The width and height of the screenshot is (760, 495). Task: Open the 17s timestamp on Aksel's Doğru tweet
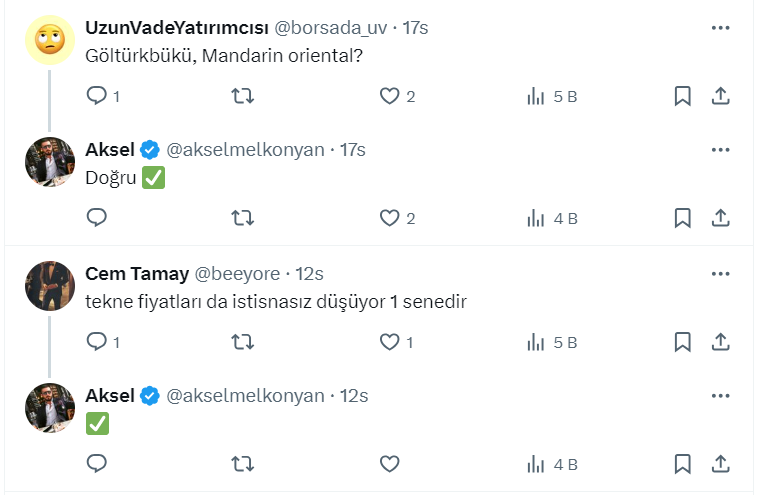click(353, 150)
